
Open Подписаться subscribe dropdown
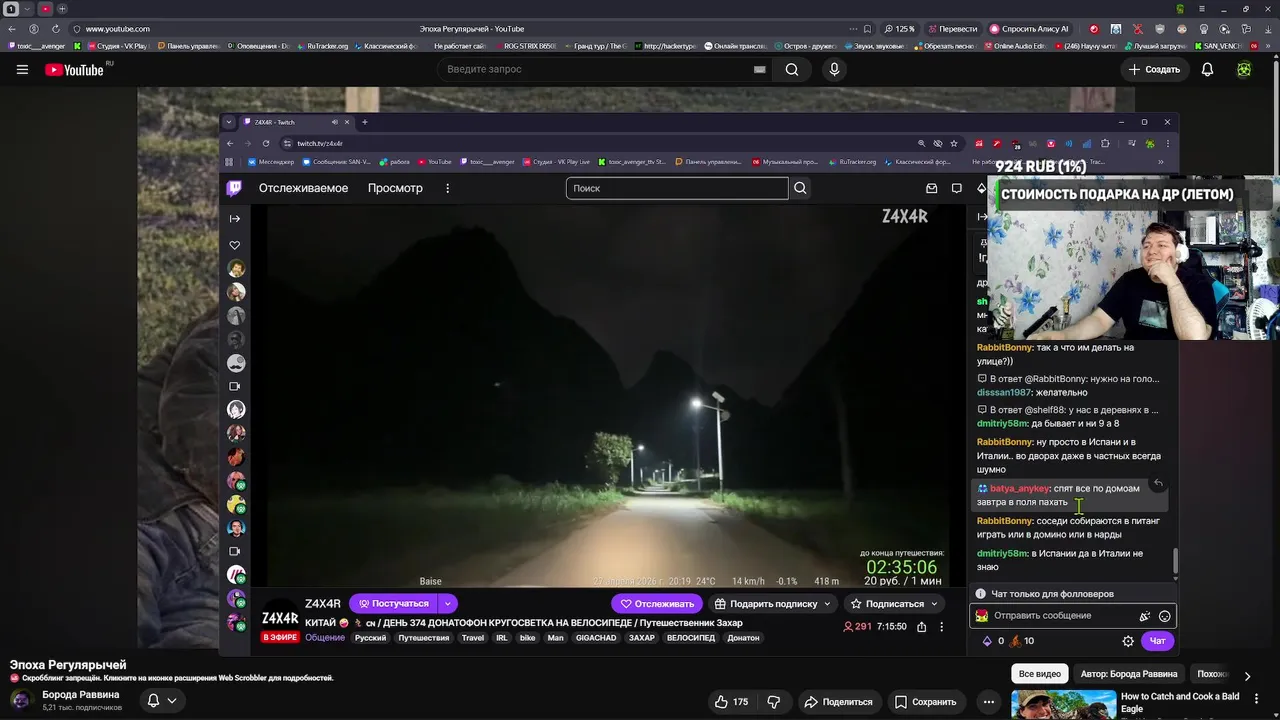[x=894, y=603]
